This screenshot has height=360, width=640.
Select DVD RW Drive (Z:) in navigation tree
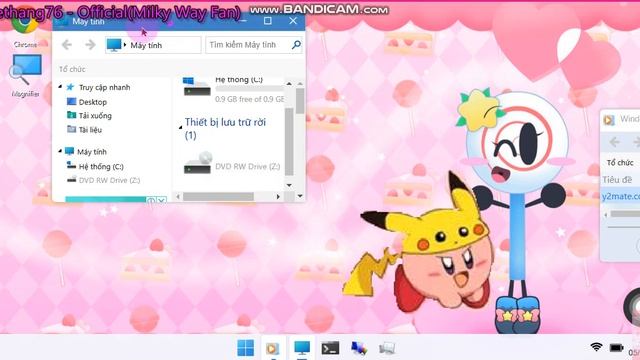pyautogui.click(x=109, y=180)
